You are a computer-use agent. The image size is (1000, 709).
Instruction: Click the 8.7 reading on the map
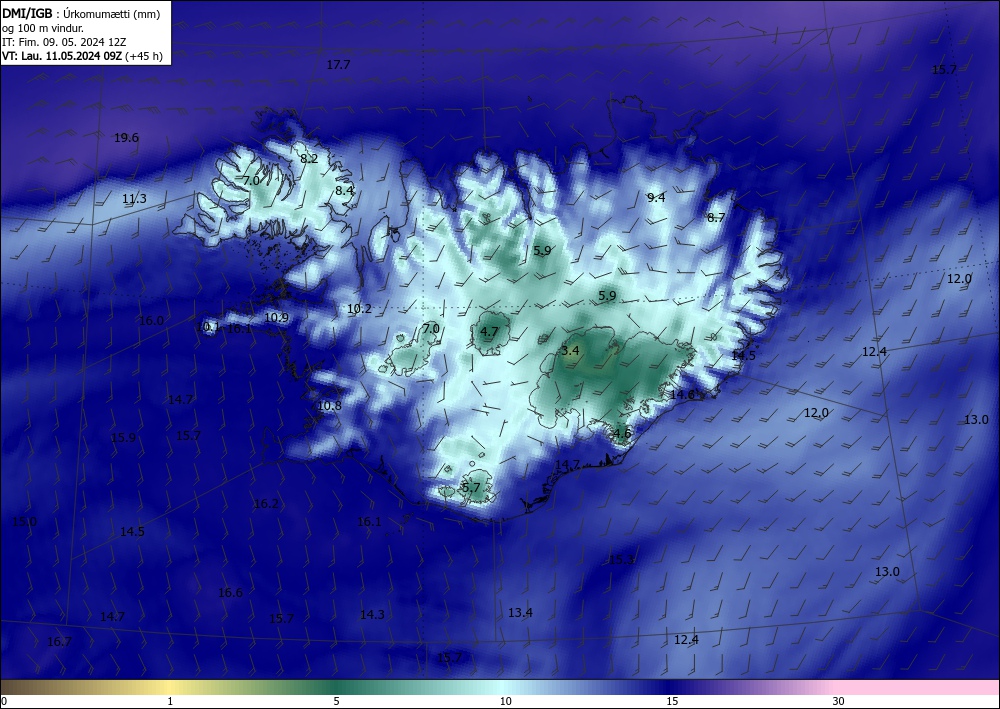pos(716,218)
